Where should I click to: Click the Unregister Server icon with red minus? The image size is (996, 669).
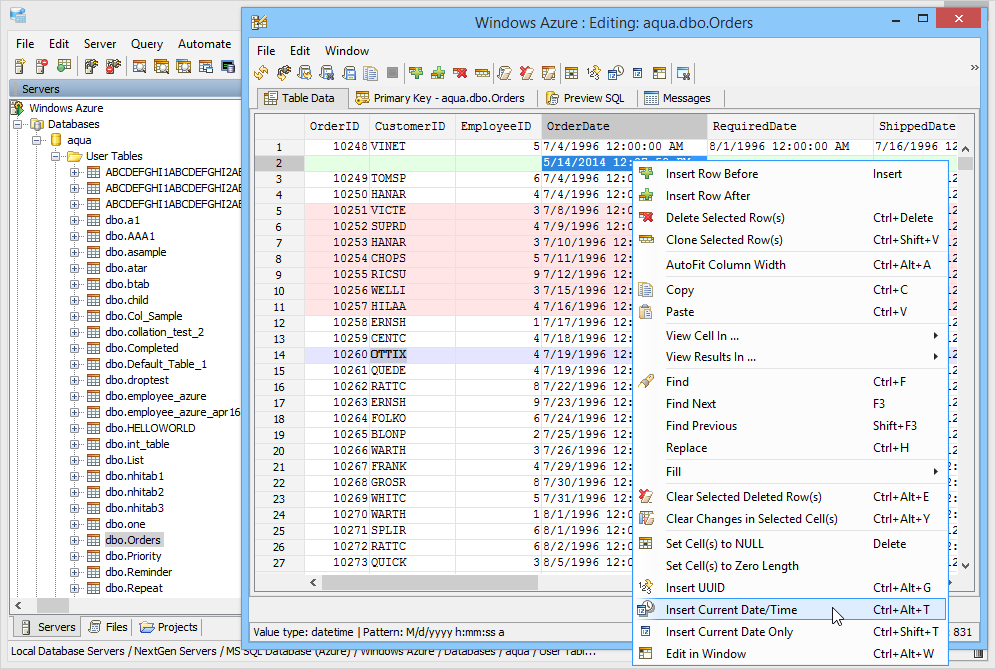pos(42,66)
